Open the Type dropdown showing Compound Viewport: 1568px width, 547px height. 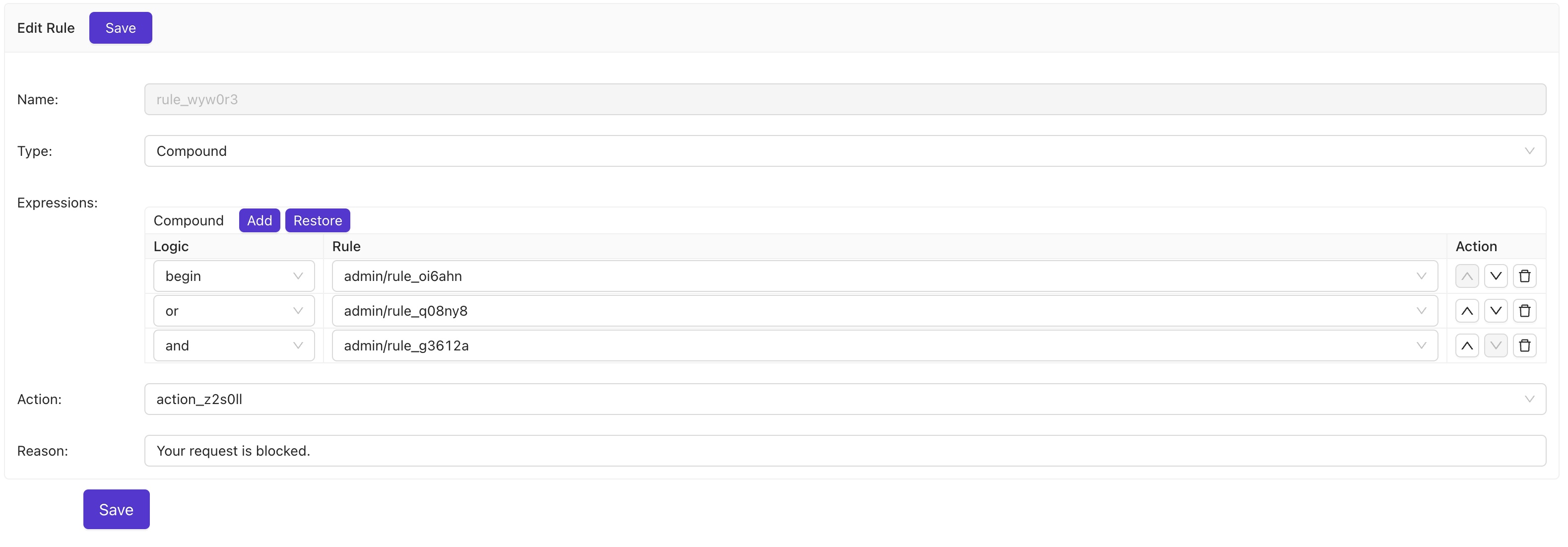click(844, 151)
